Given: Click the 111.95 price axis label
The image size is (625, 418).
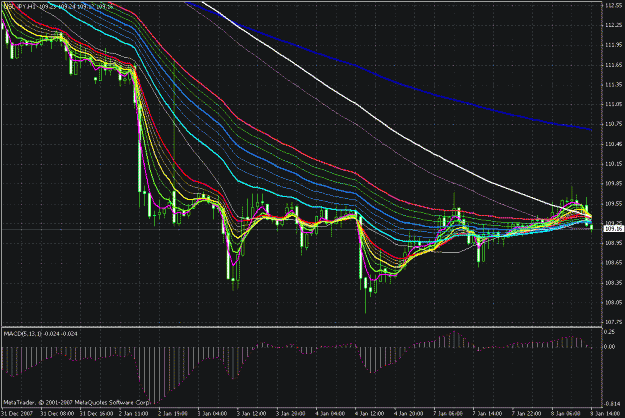Looking at the screenshot, I should tap(614, 45).
